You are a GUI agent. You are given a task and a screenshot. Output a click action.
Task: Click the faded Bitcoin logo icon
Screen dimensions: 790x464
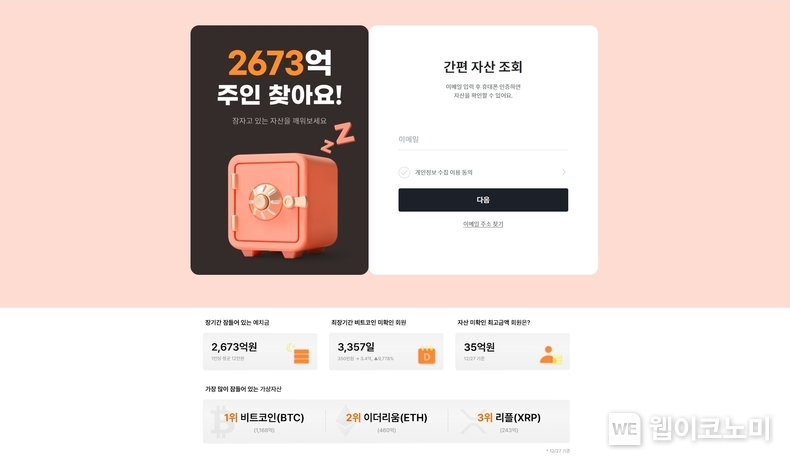222,422
